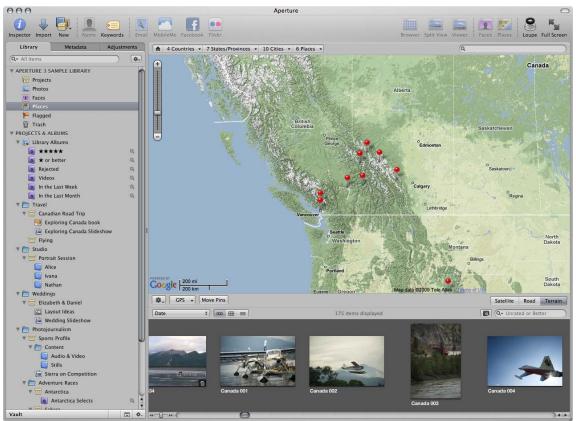Select the Canada 004 jet thumbnail
This screenshot has height=421, width=576.
coord(524,361)
